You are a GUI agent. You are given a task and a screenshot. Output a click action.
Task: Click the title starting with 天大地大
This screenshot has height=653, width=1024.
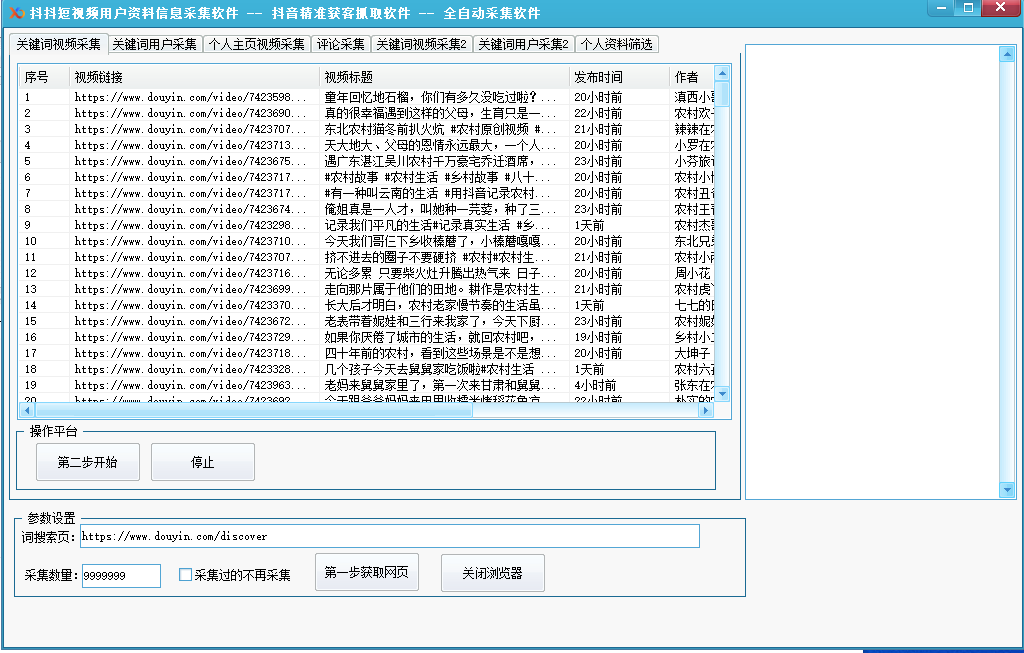[x=440, y=145]
